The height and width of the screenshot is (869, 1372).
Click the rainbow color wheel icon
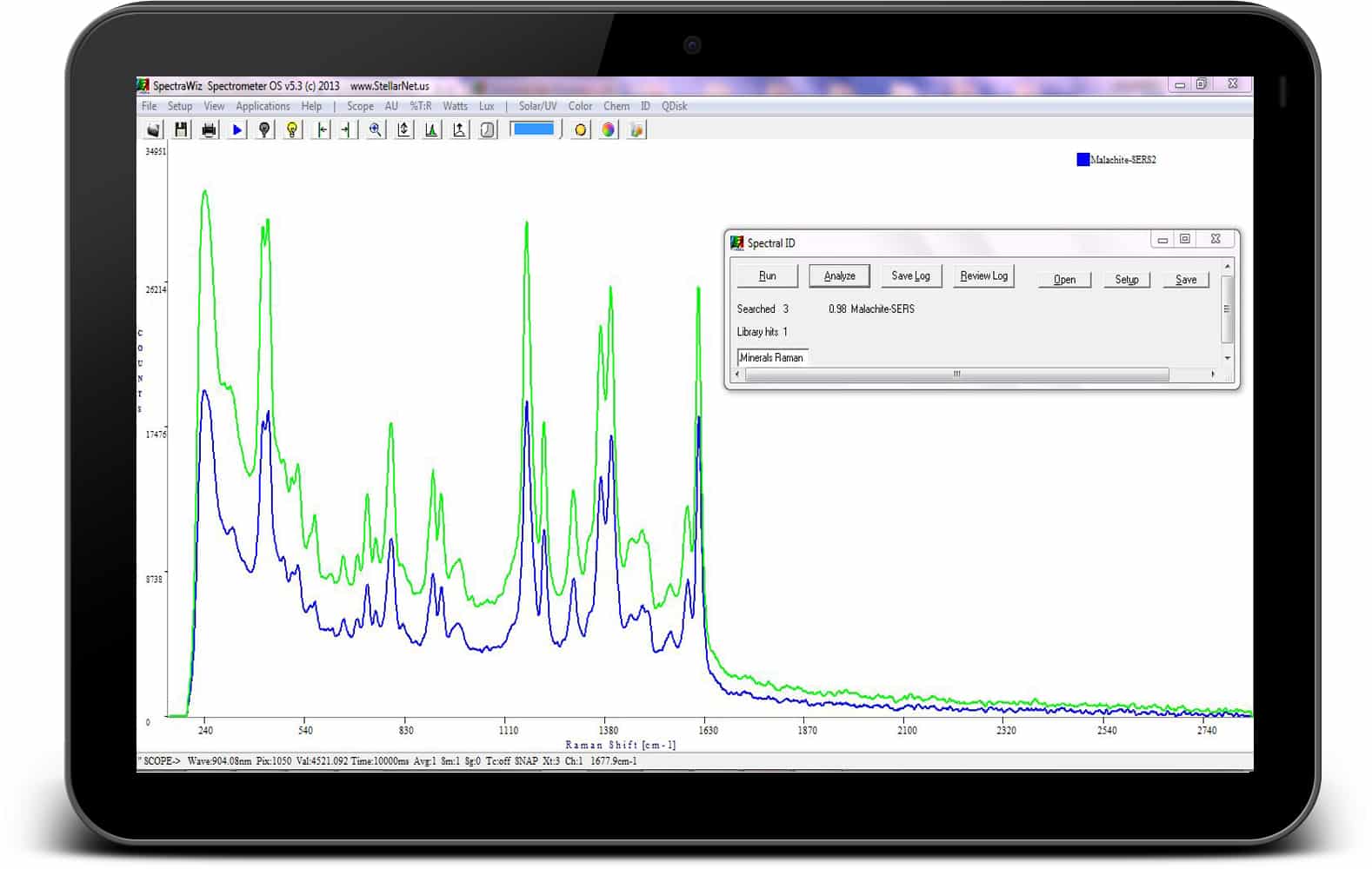pos(609,129)
